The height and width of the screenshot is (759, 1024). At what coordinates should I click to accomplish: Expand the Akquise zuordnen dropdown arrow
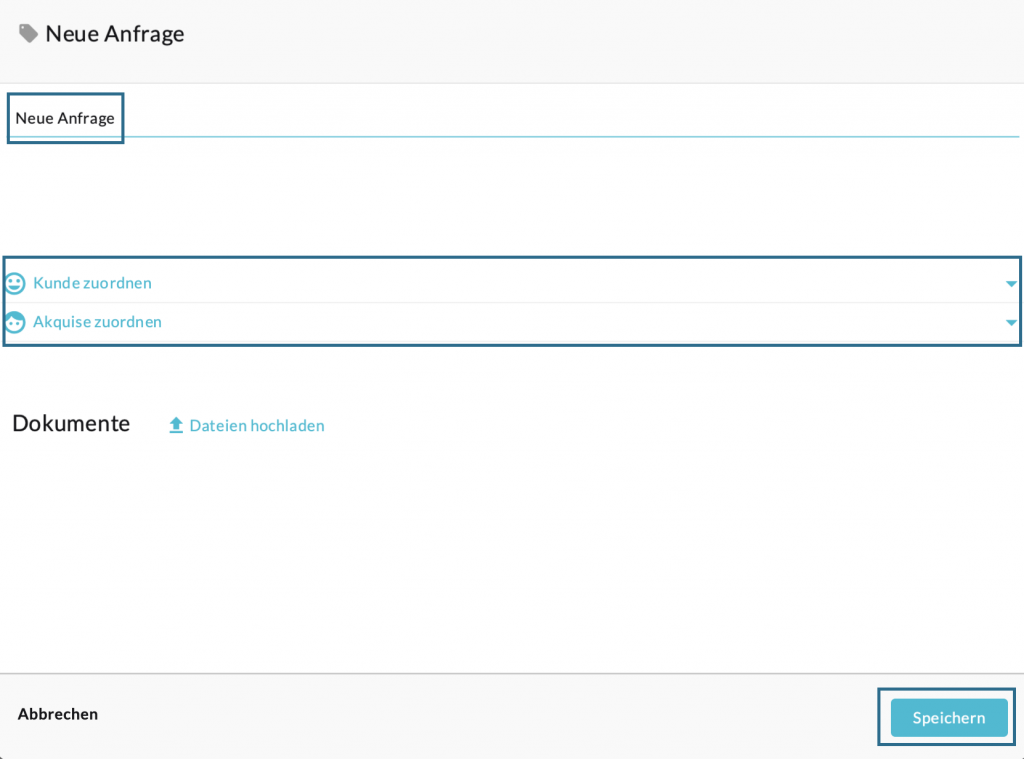coord(1010,323)
